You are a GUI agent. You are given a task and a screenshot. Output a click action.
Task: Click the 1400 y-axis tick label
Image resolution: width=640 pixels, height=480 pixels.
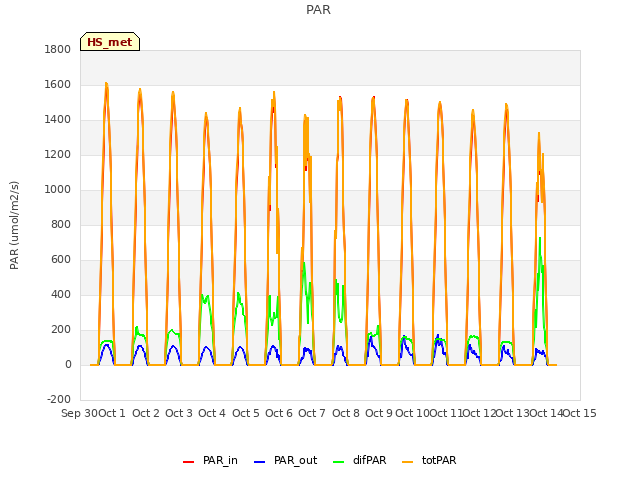[58, 120]
